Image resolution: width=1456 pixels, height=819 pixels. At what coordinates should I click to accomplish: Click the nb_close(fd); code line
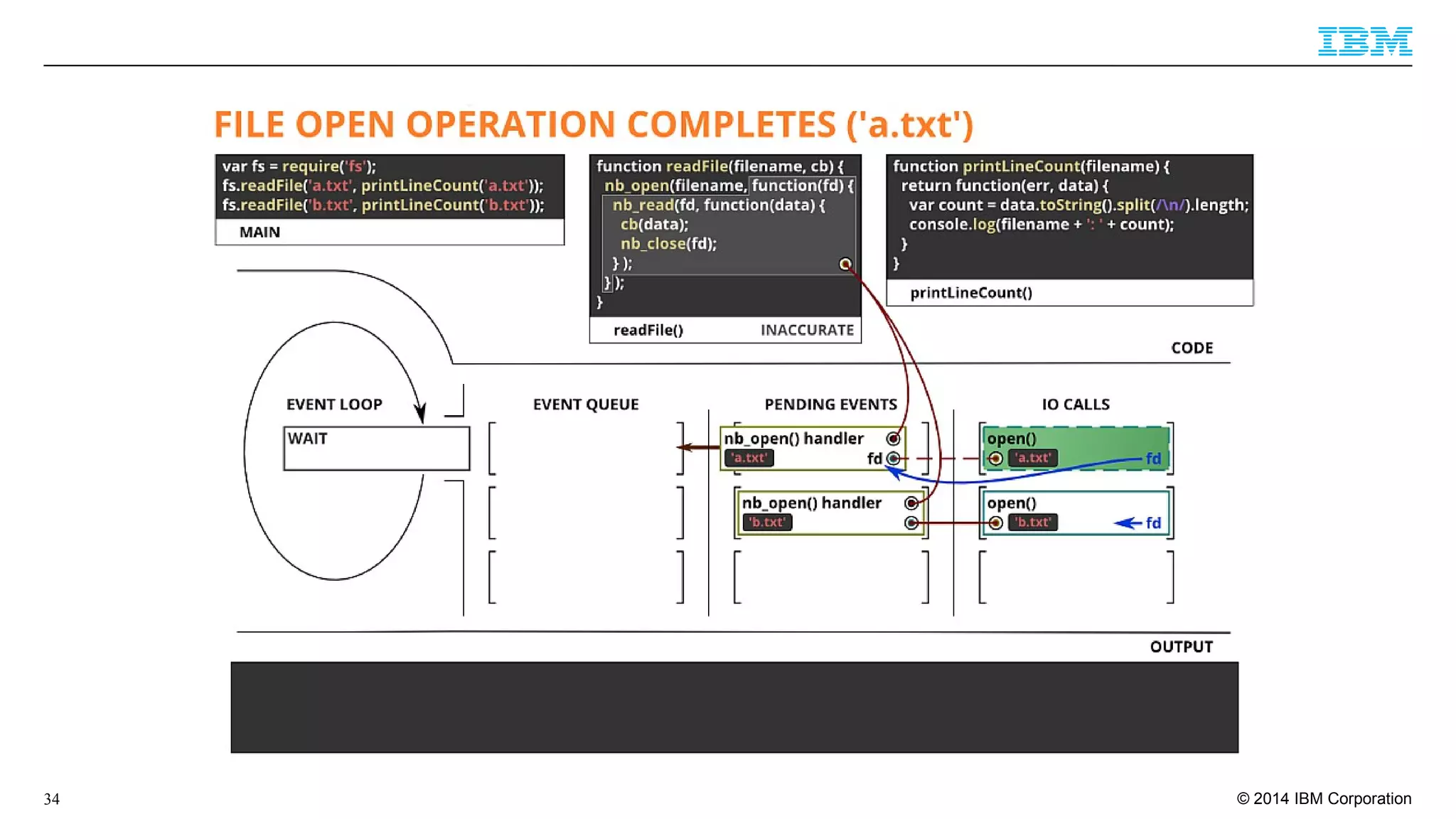click(x=668, y=243)
